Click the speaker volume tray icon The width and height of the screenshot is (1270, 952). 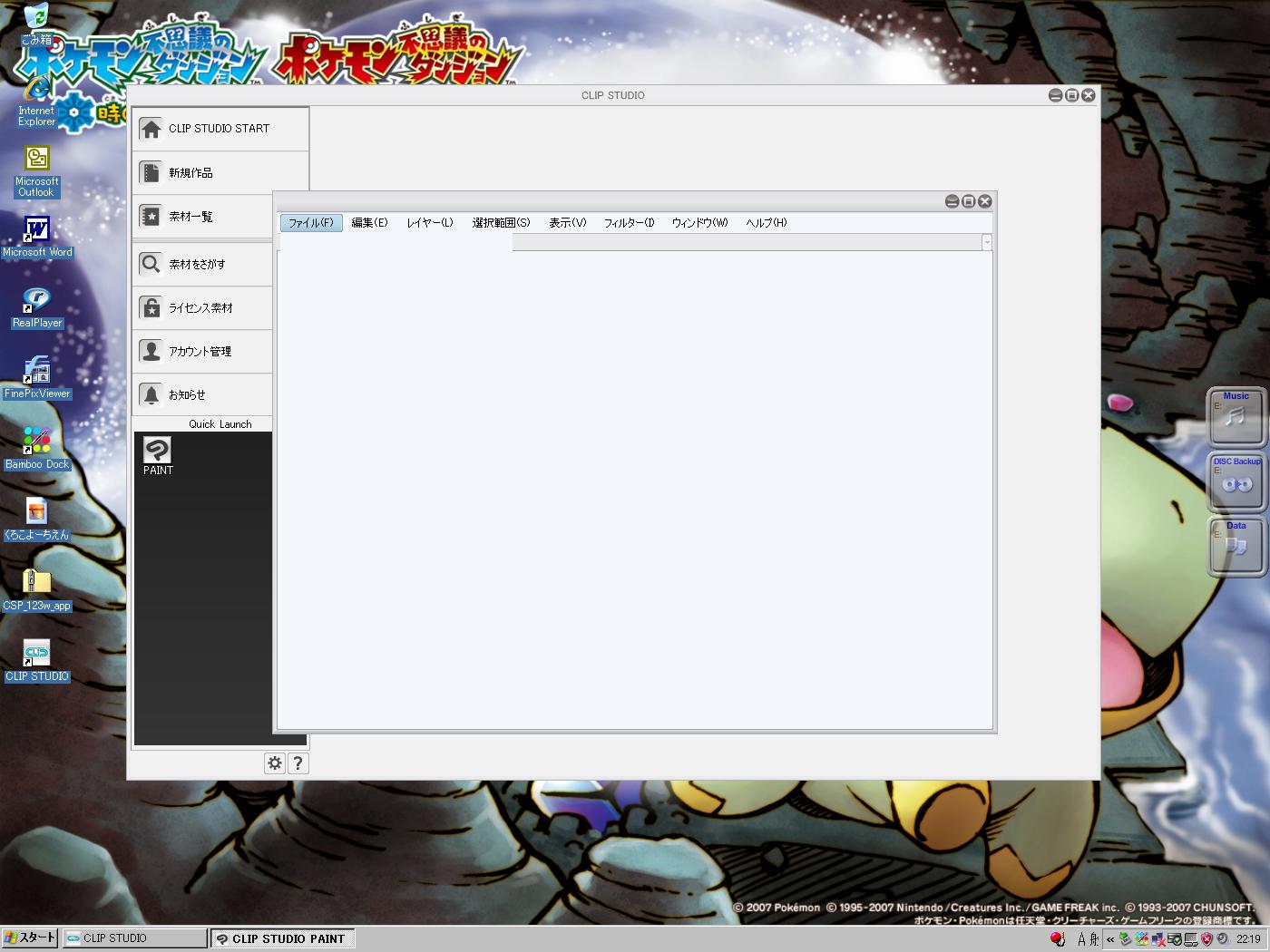pos(1222,939)
